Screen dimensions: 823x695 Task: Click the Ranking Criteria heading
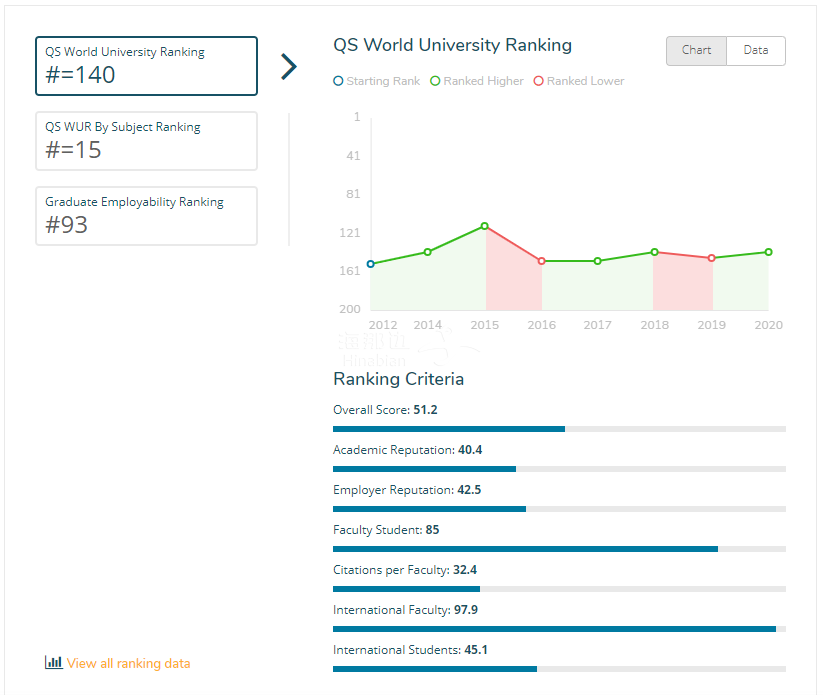(398, 379)
